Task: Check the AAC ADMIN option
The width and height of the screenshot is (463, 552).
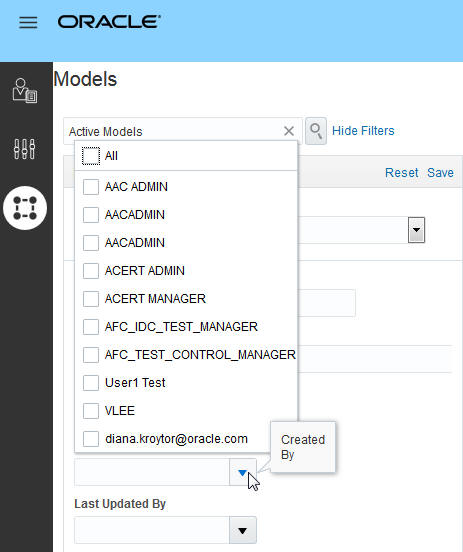Action: click(x=91, y=187)
